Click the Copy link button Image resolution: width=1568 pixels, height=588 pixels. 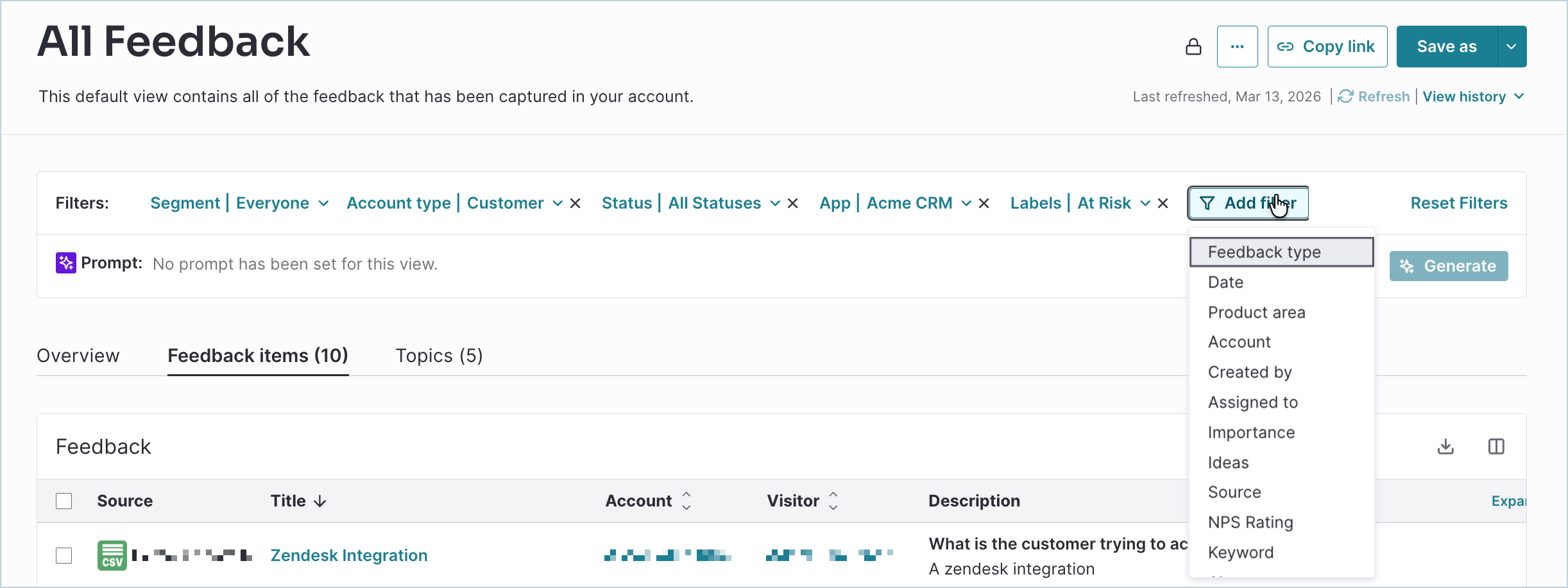[x=1327, y=47]
